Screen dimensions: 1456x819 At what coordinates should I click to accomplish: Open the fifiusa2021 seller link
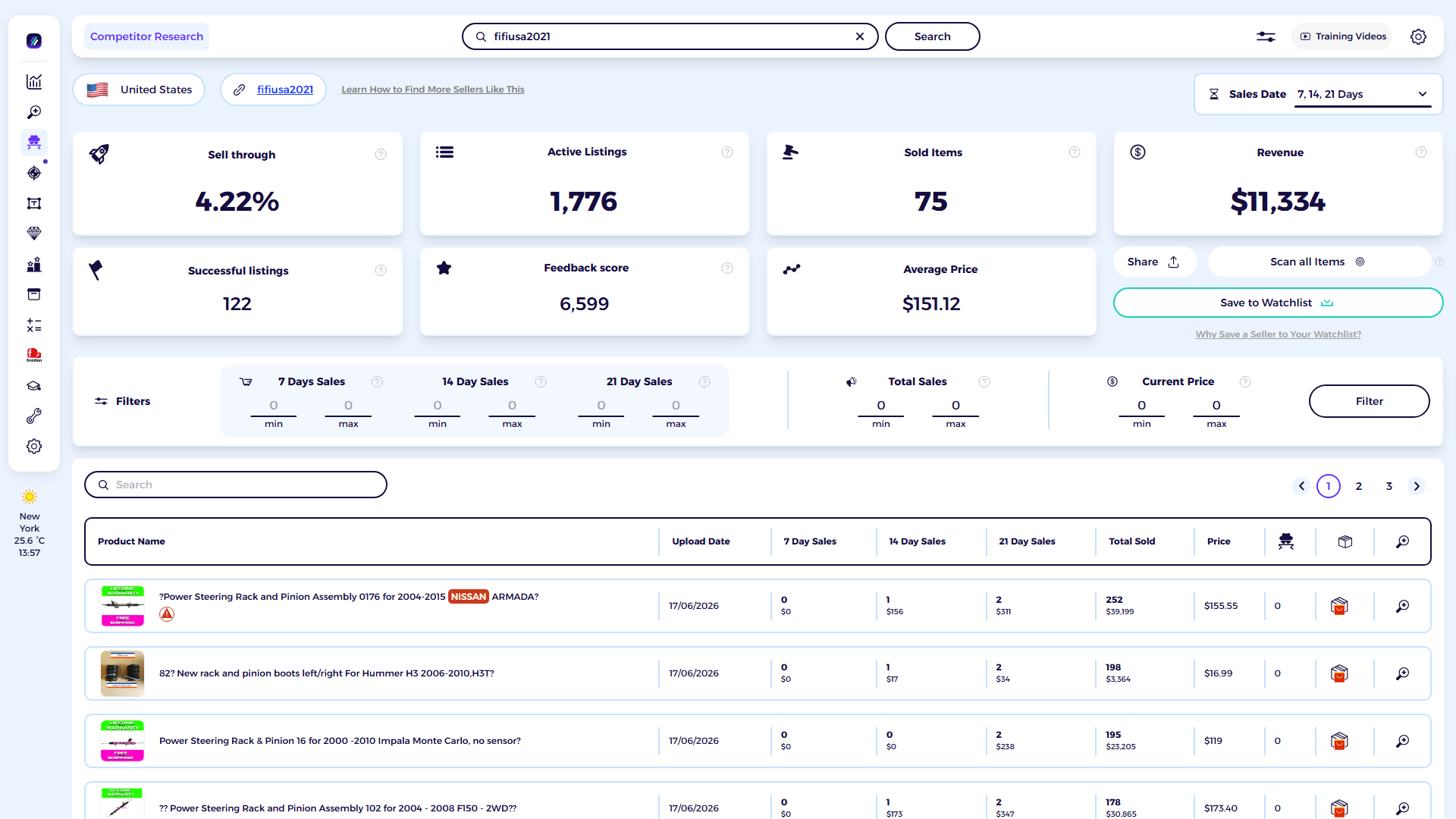click(285, 89)
